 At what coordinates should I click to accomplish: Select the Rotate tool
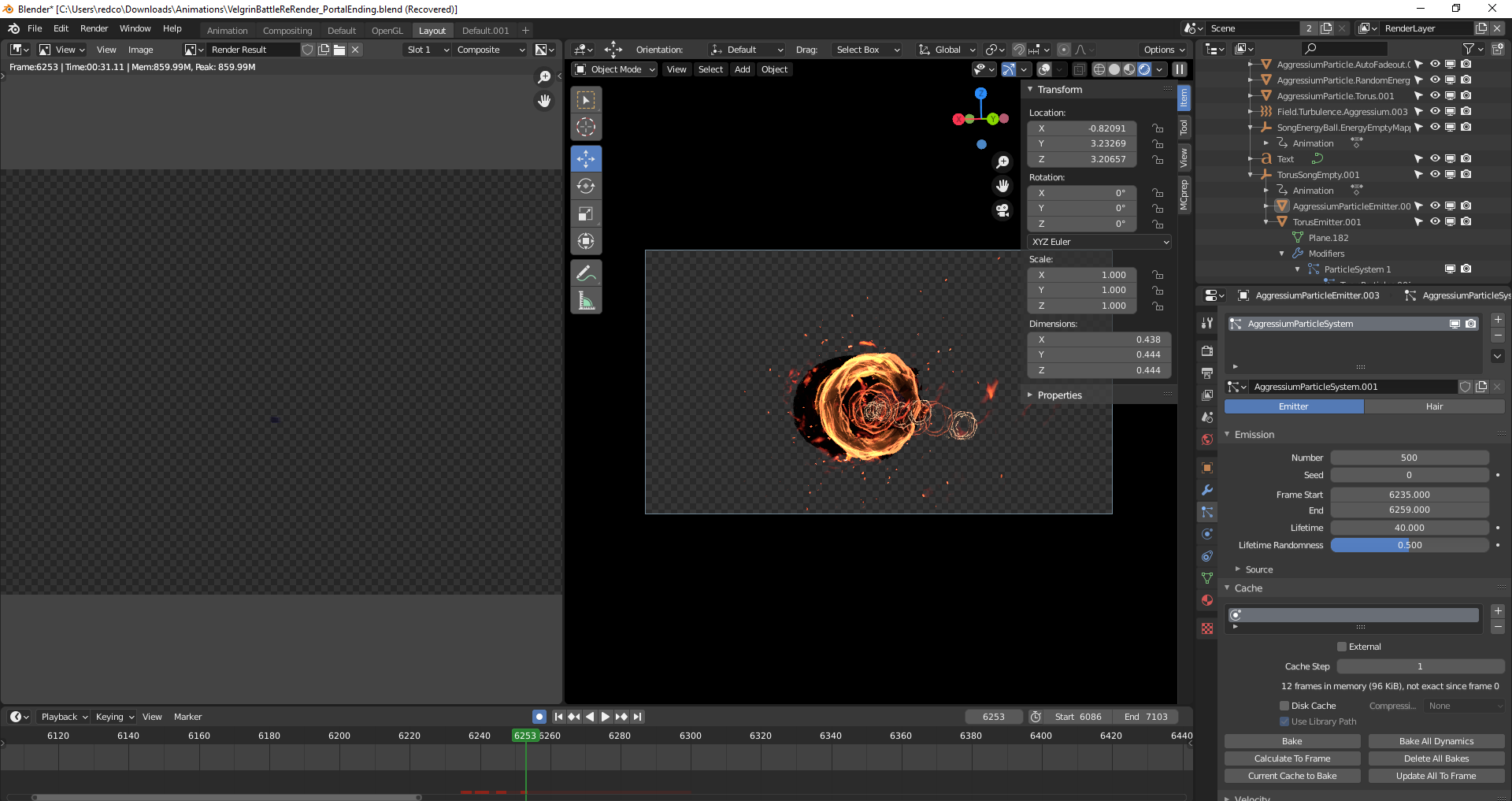point(586,186)
